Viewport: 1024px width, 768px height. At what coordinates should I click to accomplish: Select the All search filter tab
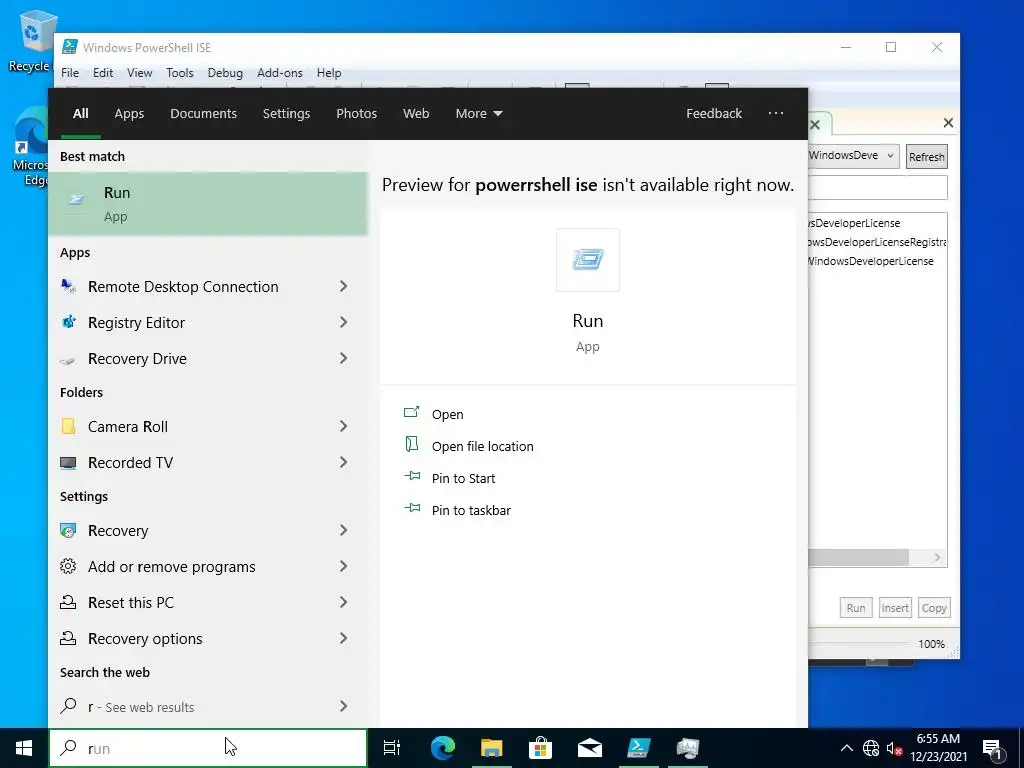[81, 114]
